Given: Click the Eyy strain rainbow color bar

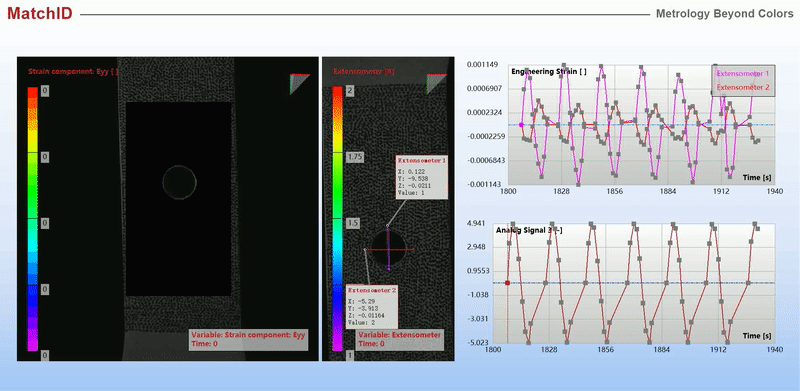Looking at the screenshot, I should pyautogui.click(x=32, y=218).
